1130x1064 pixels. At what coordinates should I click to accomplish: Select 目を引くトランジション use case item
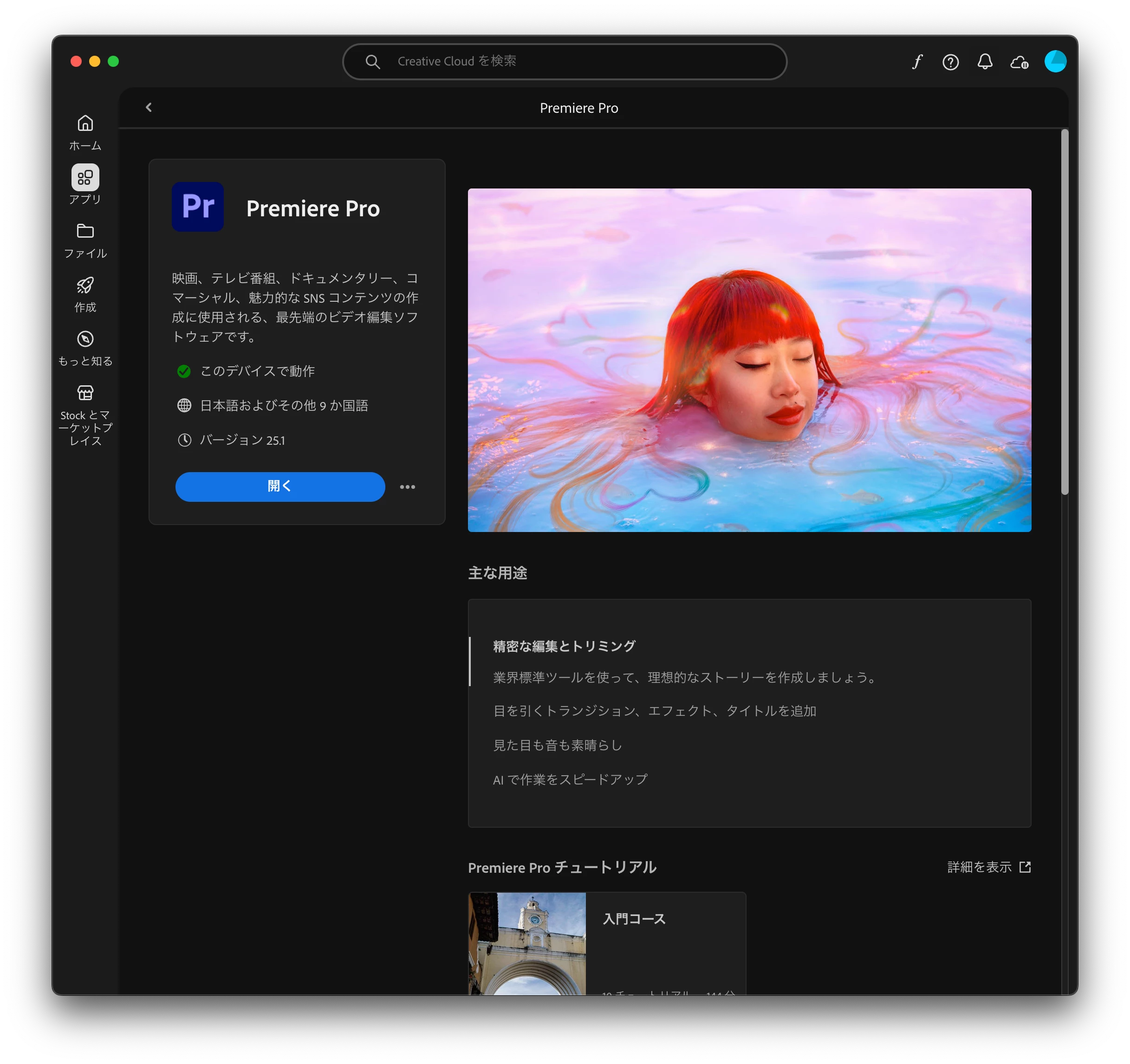coord(654,711)
